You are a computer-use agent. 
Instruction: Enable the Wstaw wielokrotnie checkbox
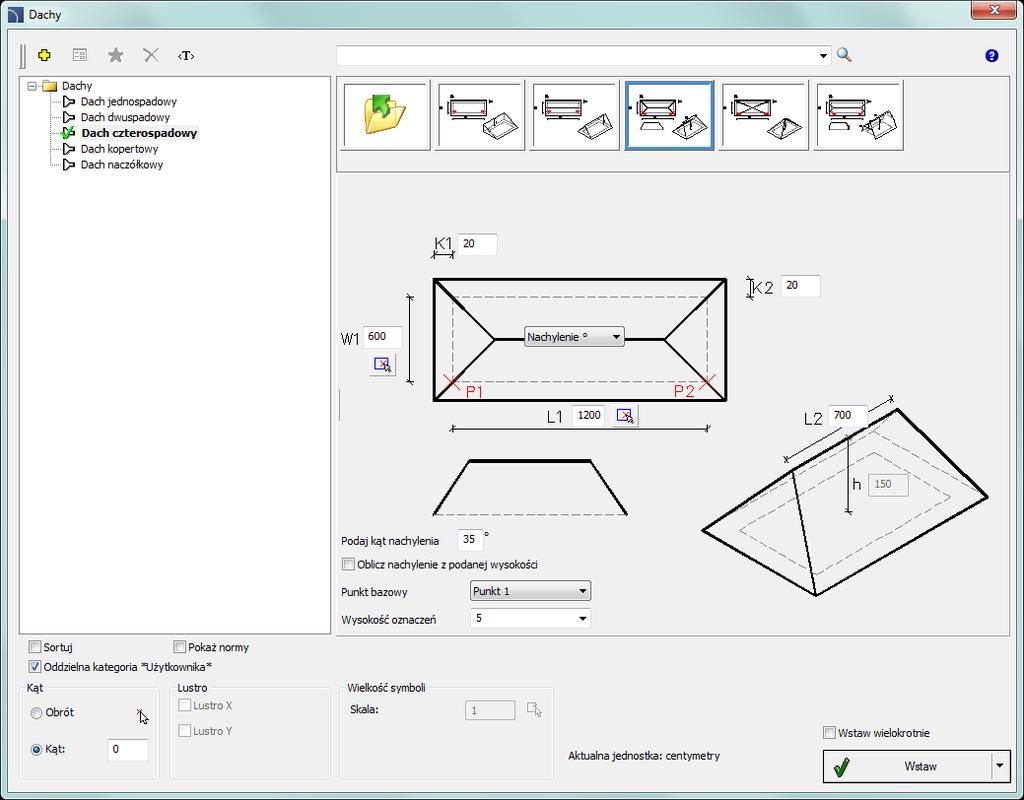tap(829, 733)
